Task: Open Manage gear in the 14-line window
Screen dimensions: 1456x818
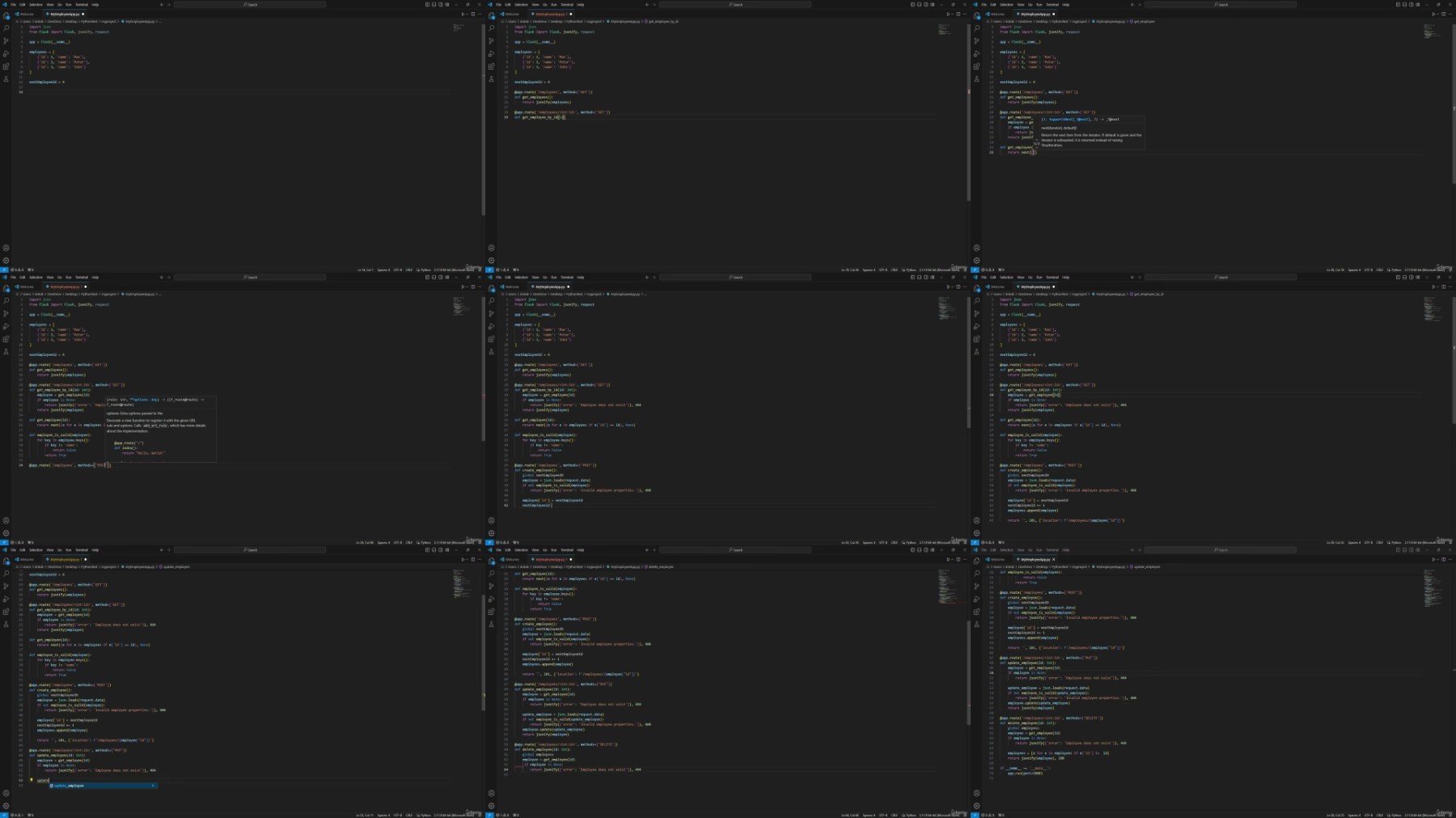Action: 6,261
